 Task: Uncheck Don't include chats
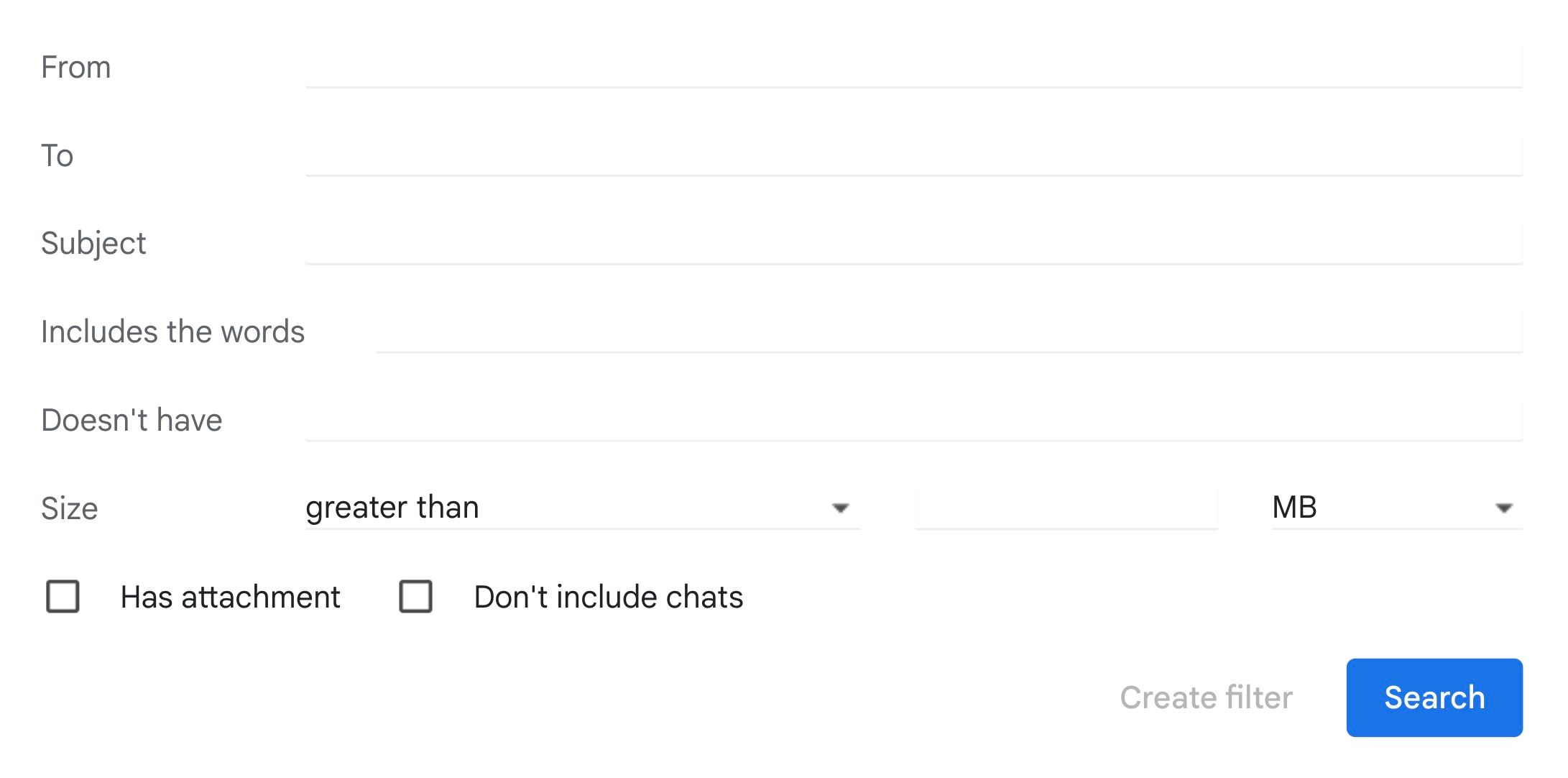pos(415,597)
